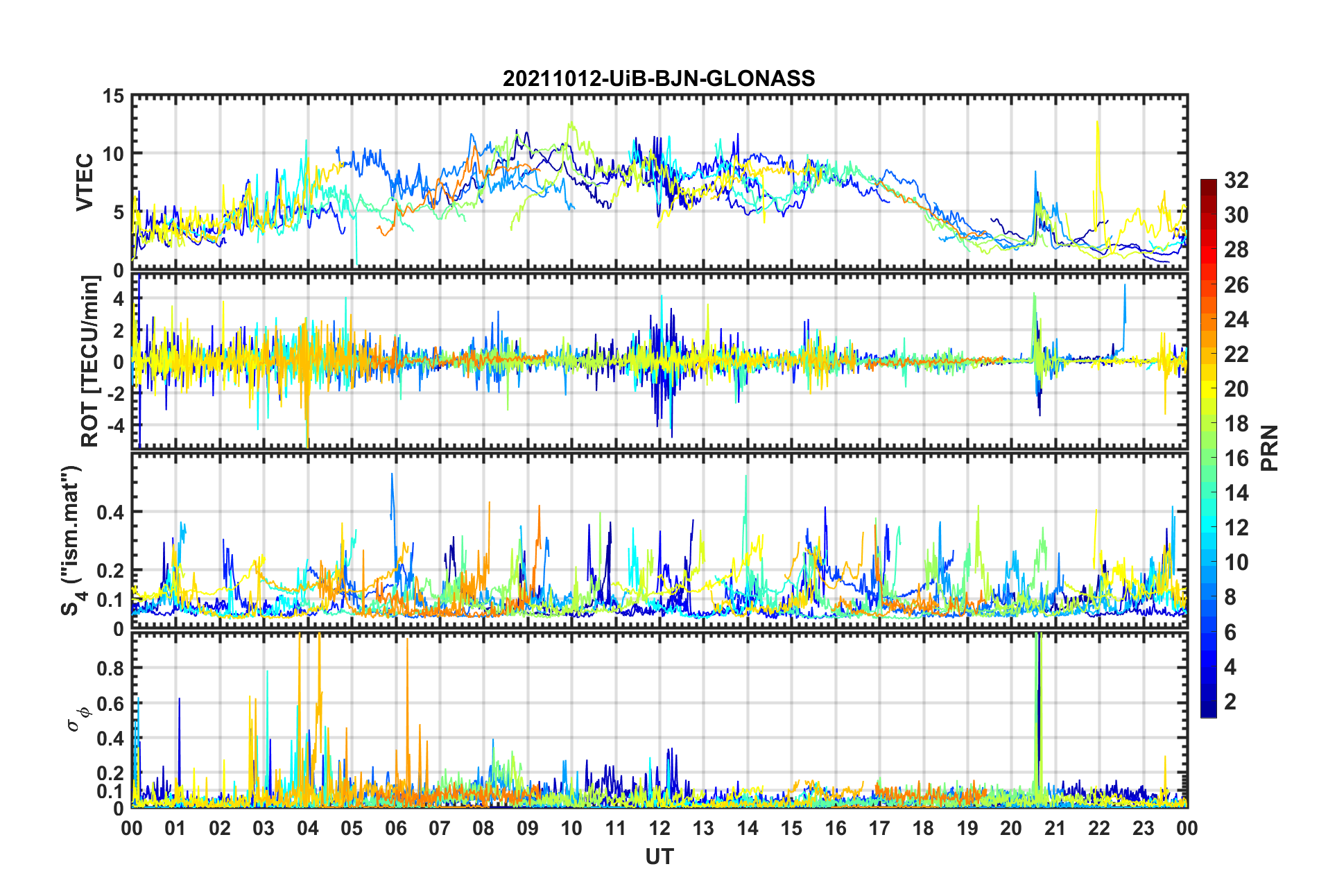1319x896 pixels.
Task: Click colorbar tick label 24
Action: click(x=1236, y=319)
